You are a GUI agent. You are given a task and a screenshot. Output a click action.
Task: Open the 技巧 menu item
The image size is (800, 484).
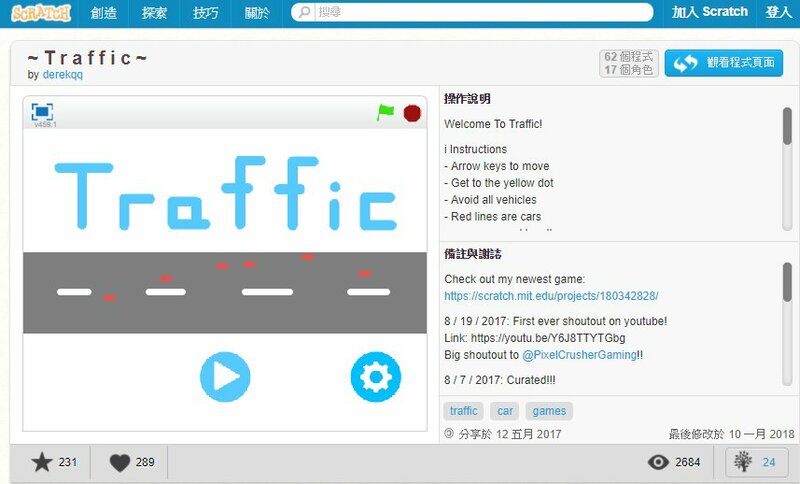[205, 13]
